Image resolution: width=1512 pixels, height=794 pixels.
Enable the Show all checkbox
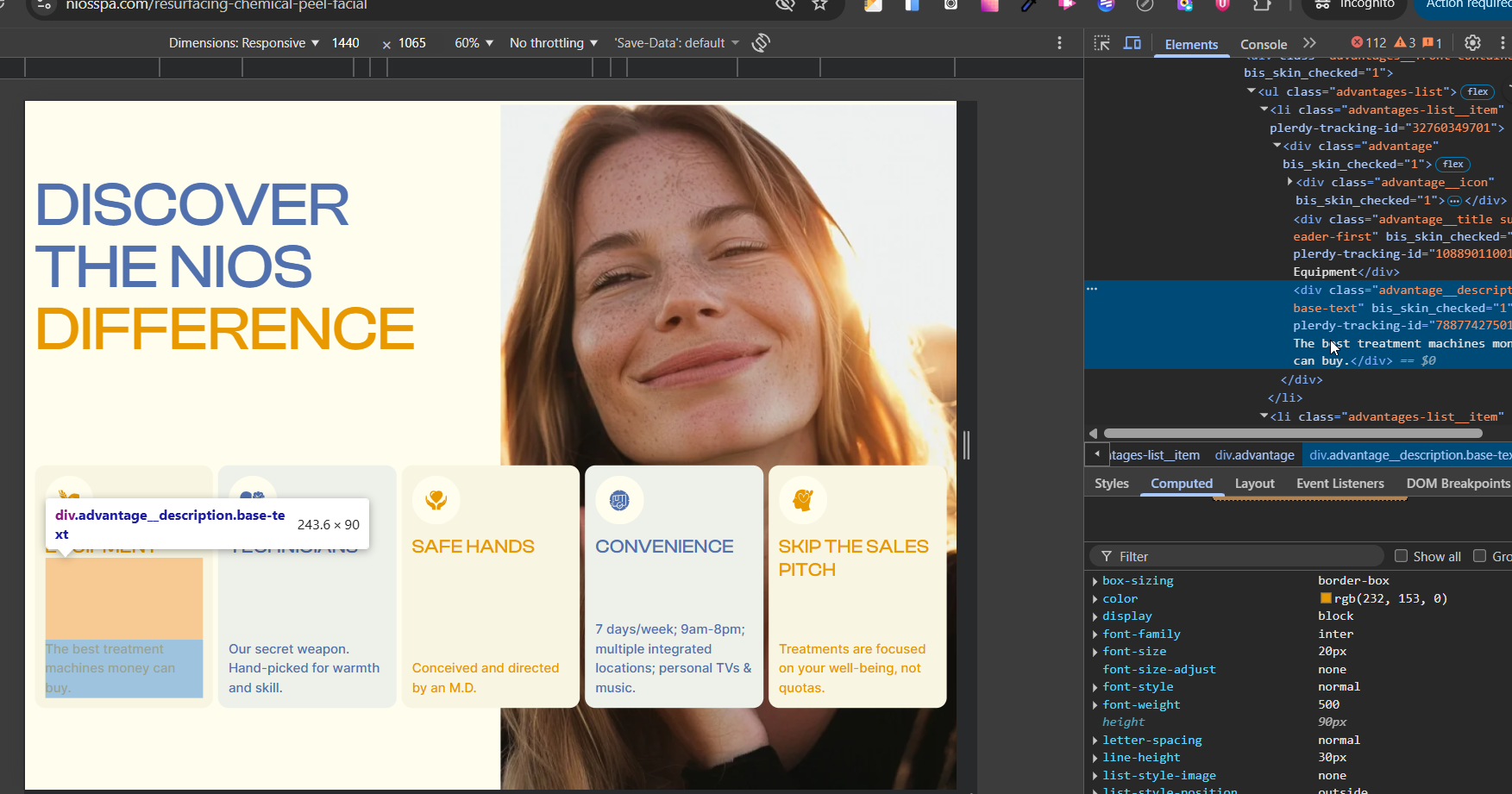point(1401,556)
